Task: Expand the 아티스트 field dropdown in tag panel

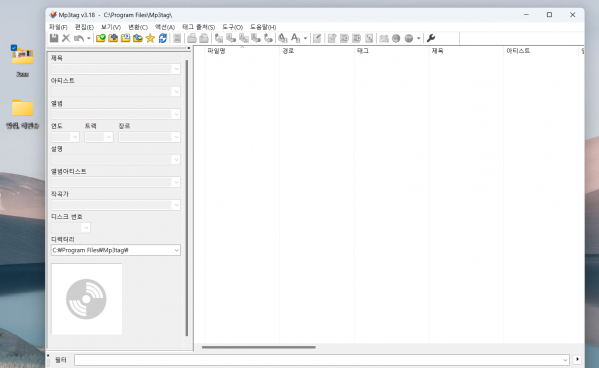Action: (x=176, y=92)
